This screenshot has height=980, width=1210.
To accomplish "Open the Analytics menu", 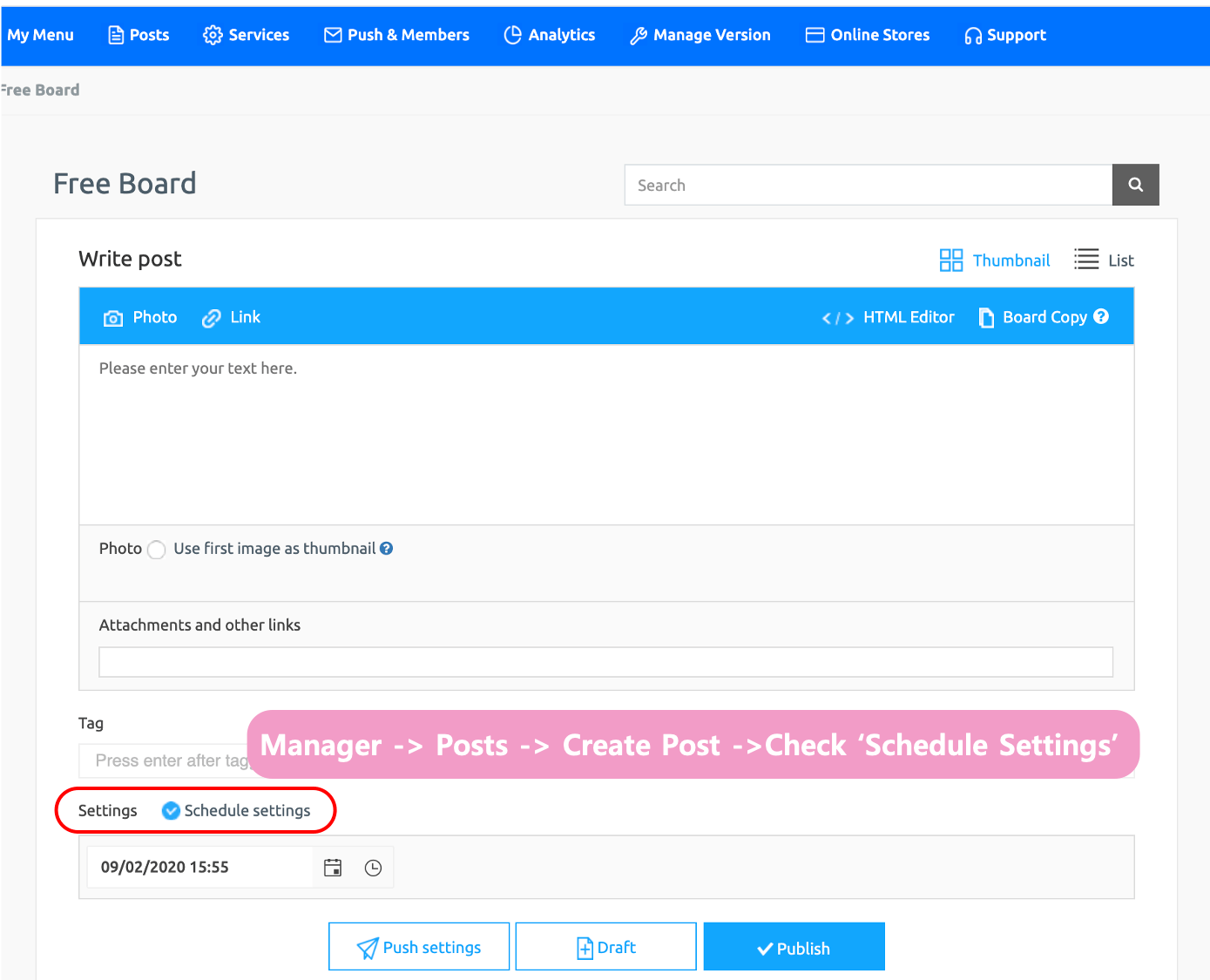I will [x=550, y=35].
